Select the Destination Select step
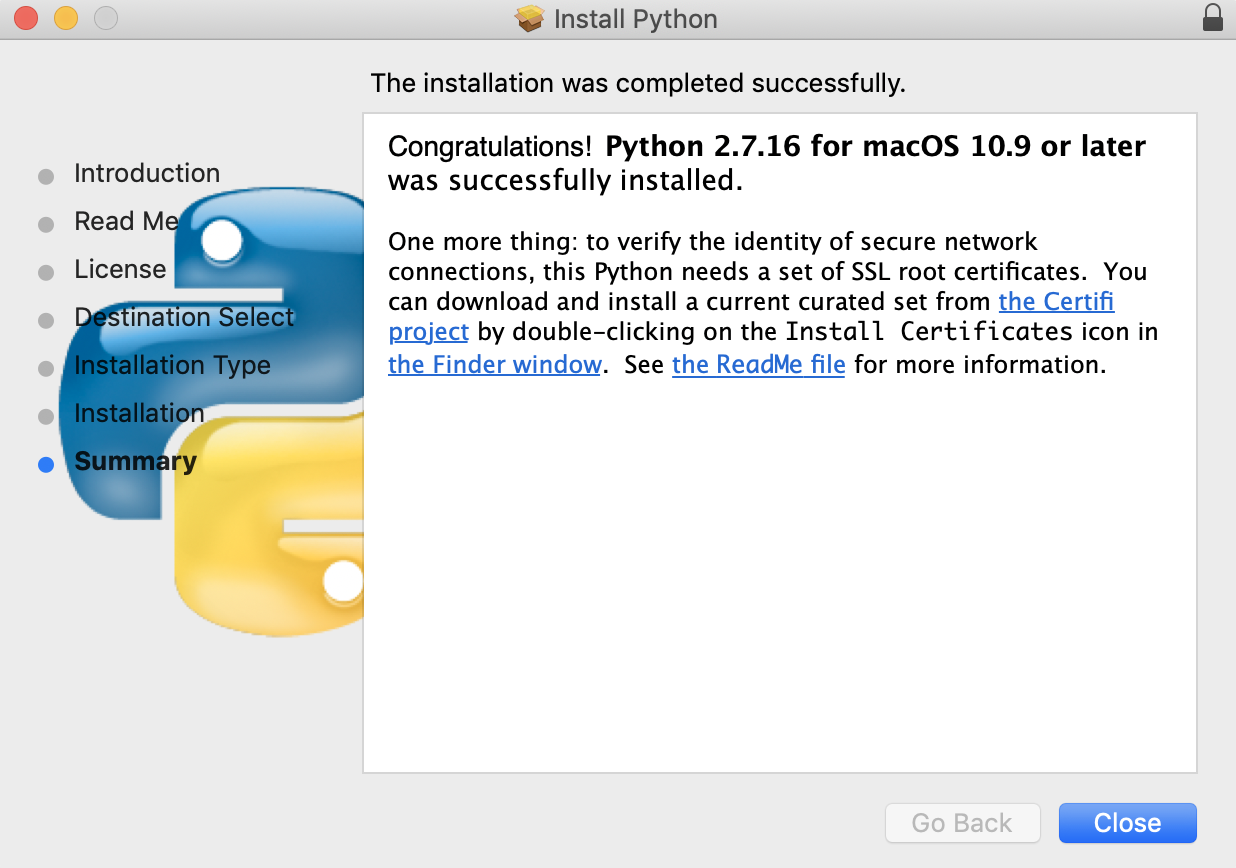 pyautogui.click(x=184, y=317)
